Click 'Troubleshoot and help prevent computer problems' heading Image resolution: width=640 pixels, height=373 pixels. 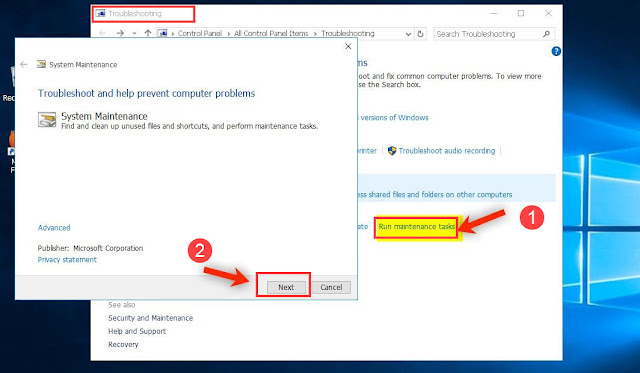(x=146, y=93)
